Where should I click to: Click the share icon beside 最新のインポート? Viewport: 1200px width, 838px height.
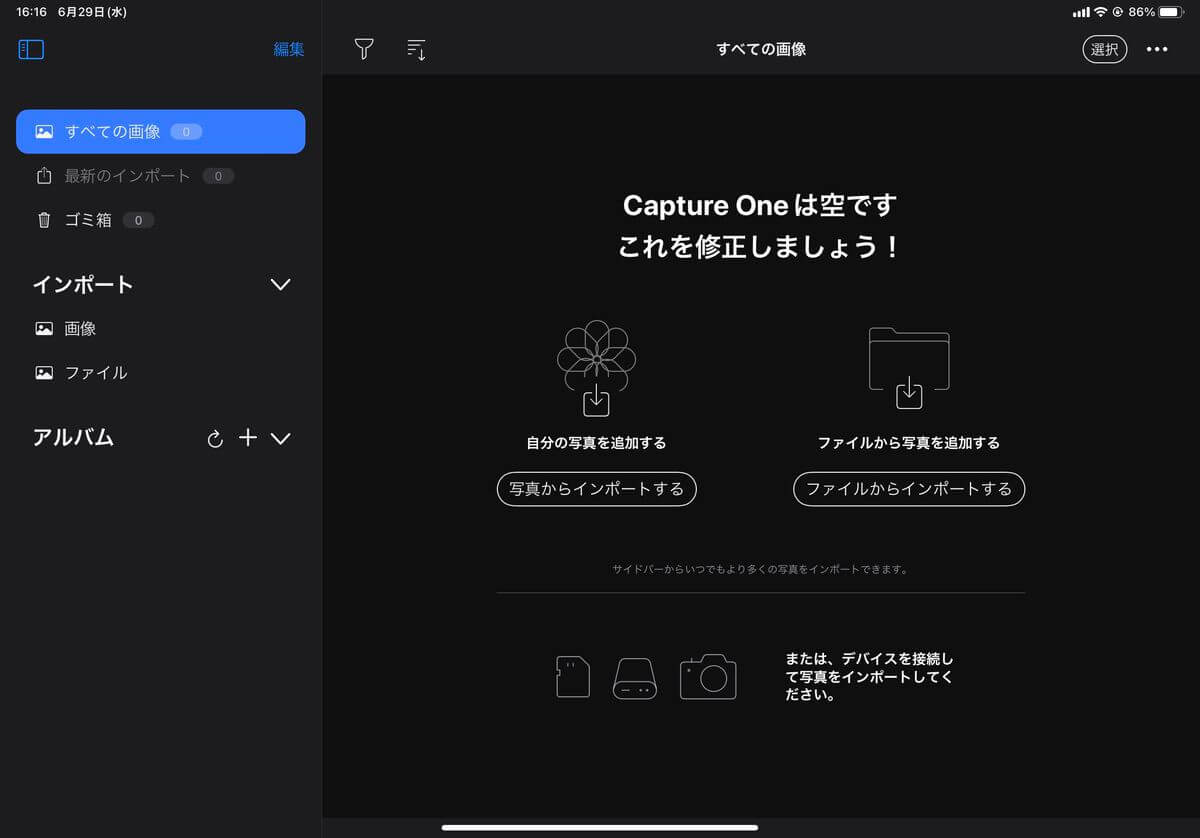(x=44, y=175)
